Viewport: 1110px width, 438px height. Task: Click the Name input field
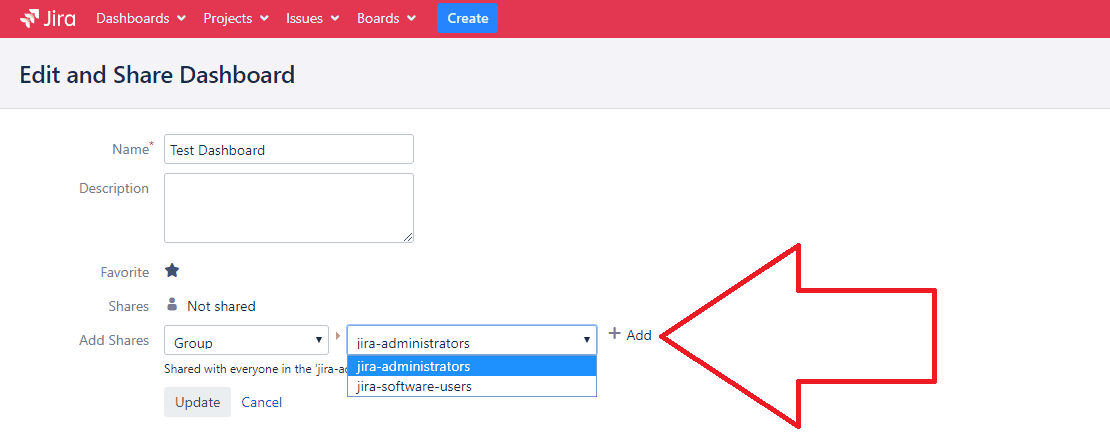[x=289, y=149]
